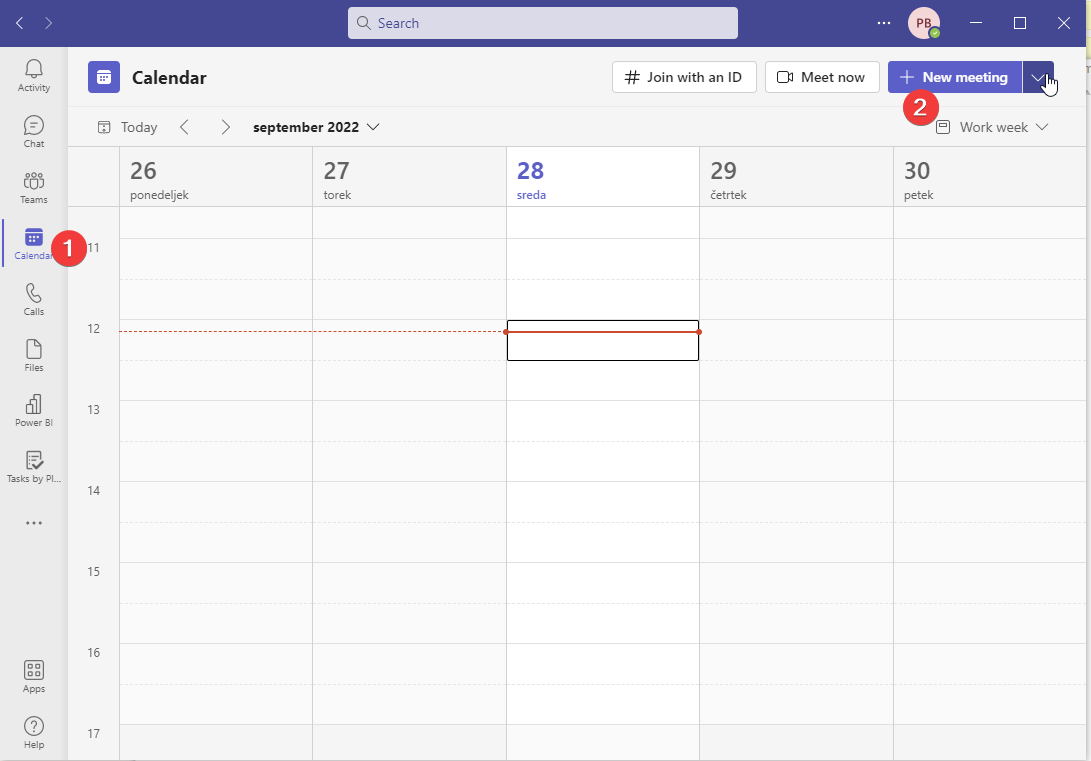Open Tasks by Planner app
Image resolution: width=1091 pixels, height=761 pixels.
(34, 466)
